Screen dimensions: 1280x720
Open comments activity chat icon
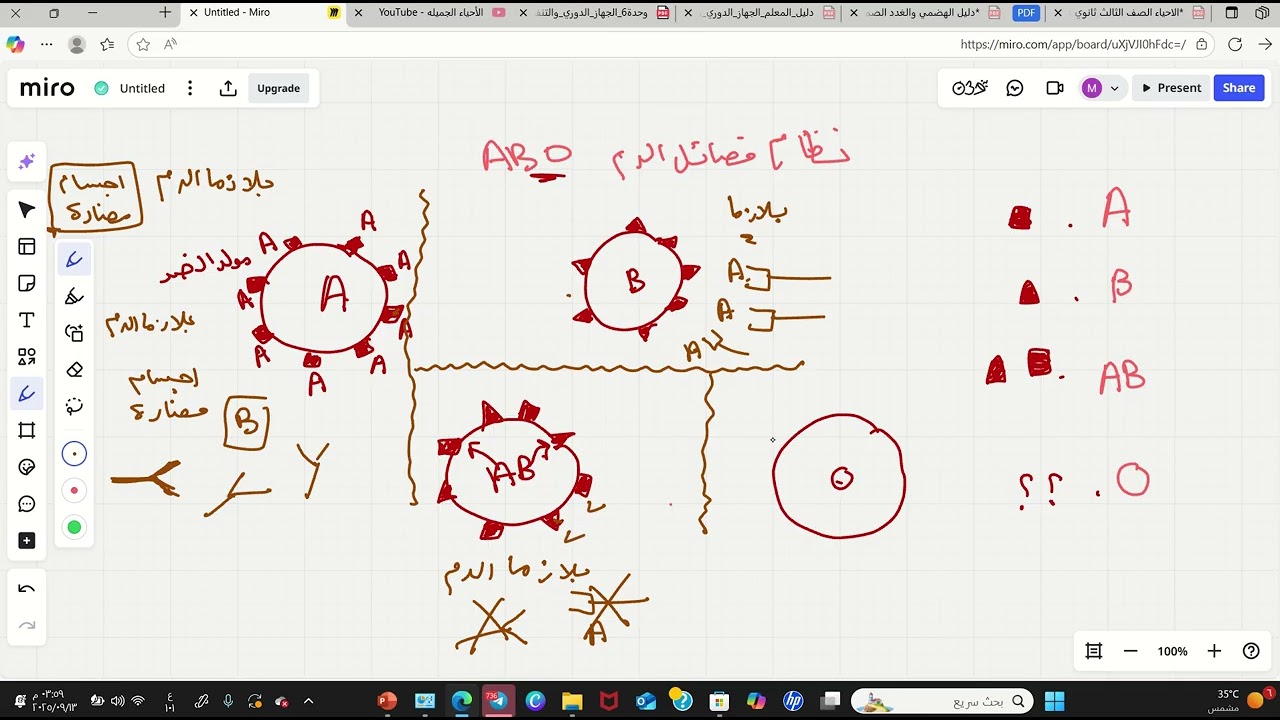tap(1015, 88)
